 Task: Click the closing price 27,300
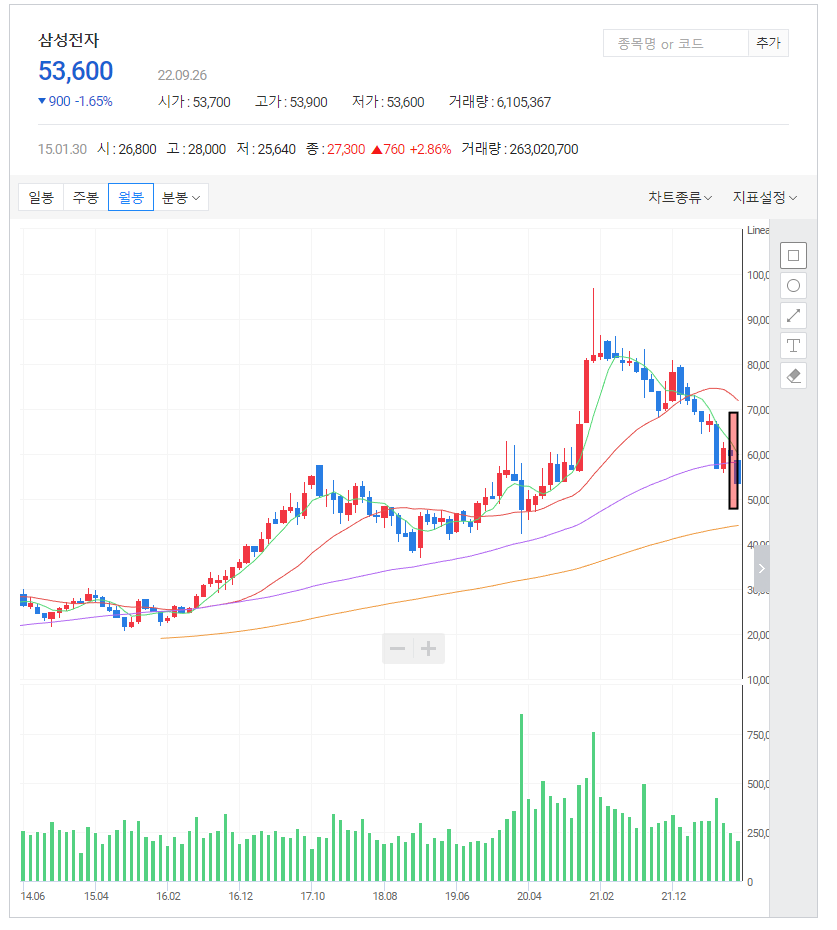(346, 149)
